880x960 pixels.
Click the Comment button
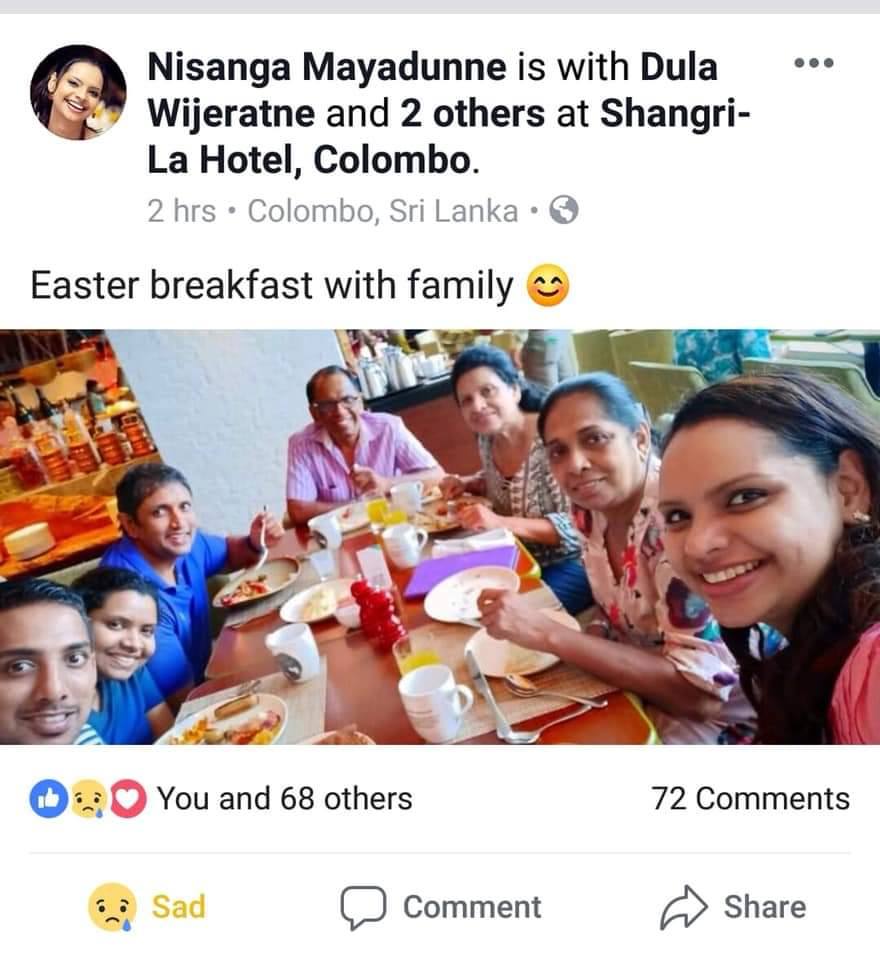click(x=441, y=907)
